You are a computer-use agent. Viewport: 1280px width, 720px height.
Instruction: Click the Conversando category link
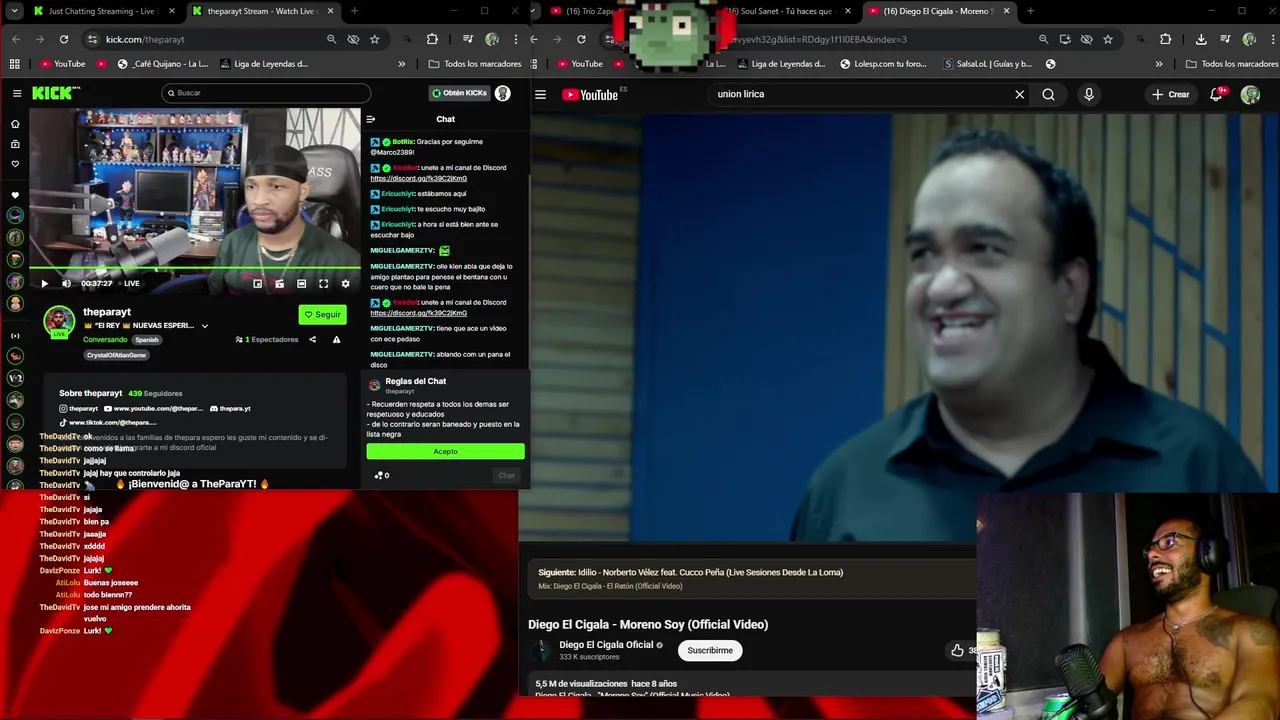pos(105,339)
